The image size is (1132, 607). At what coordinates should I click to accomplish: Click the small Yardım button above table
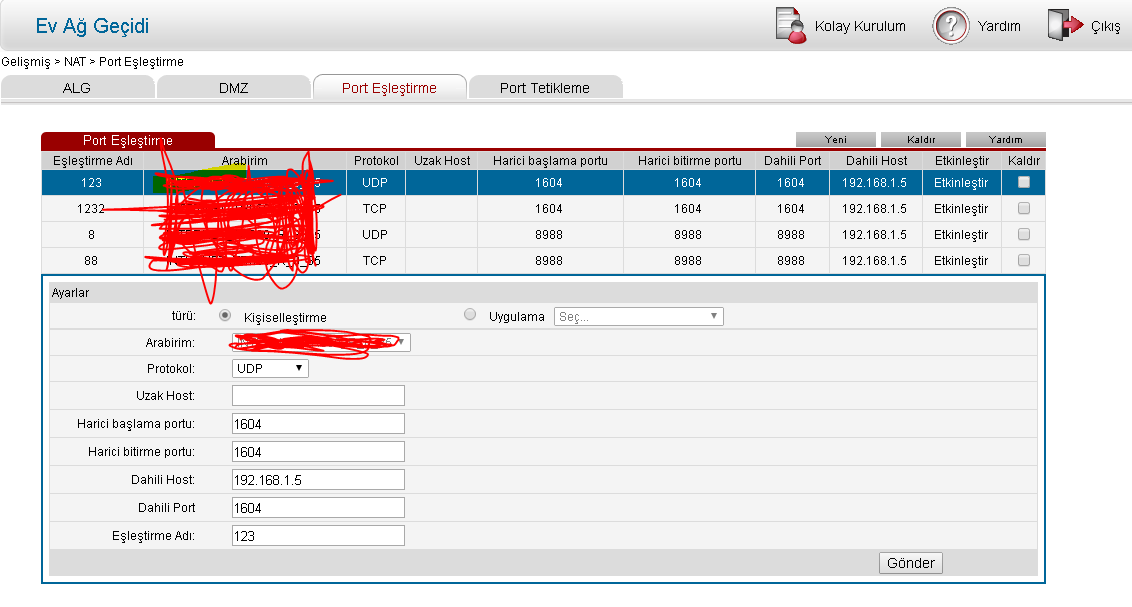[1006, 139]
